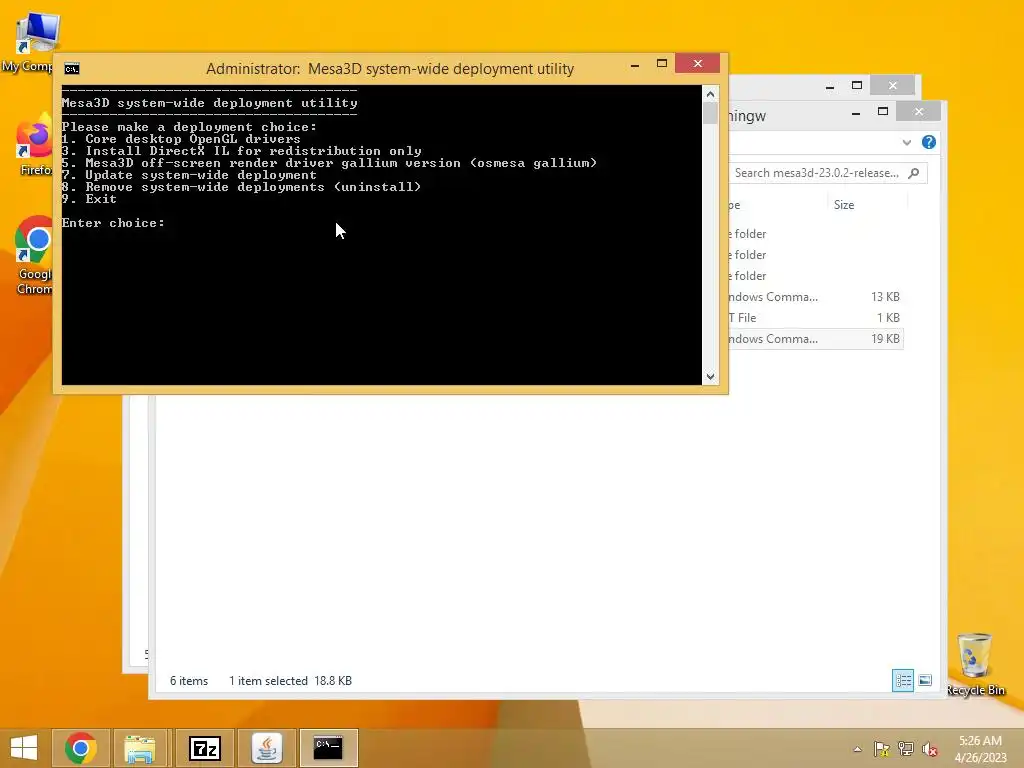This screenshot has height=768, width=1024.
Task: Minimize the mingw Explorer window
Action: click(x=856, y=112)
